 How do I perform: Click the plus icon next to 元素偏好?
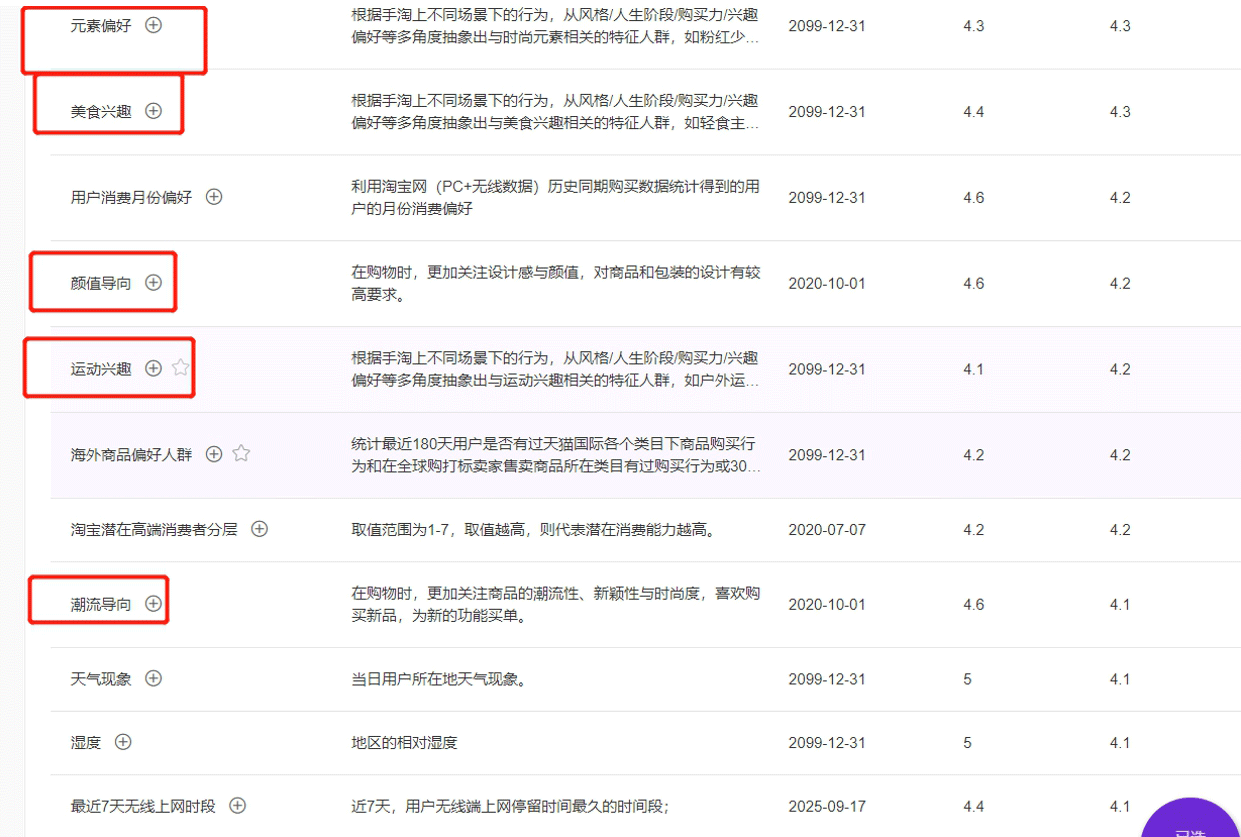pyautogui.click(x=153, y=26)
